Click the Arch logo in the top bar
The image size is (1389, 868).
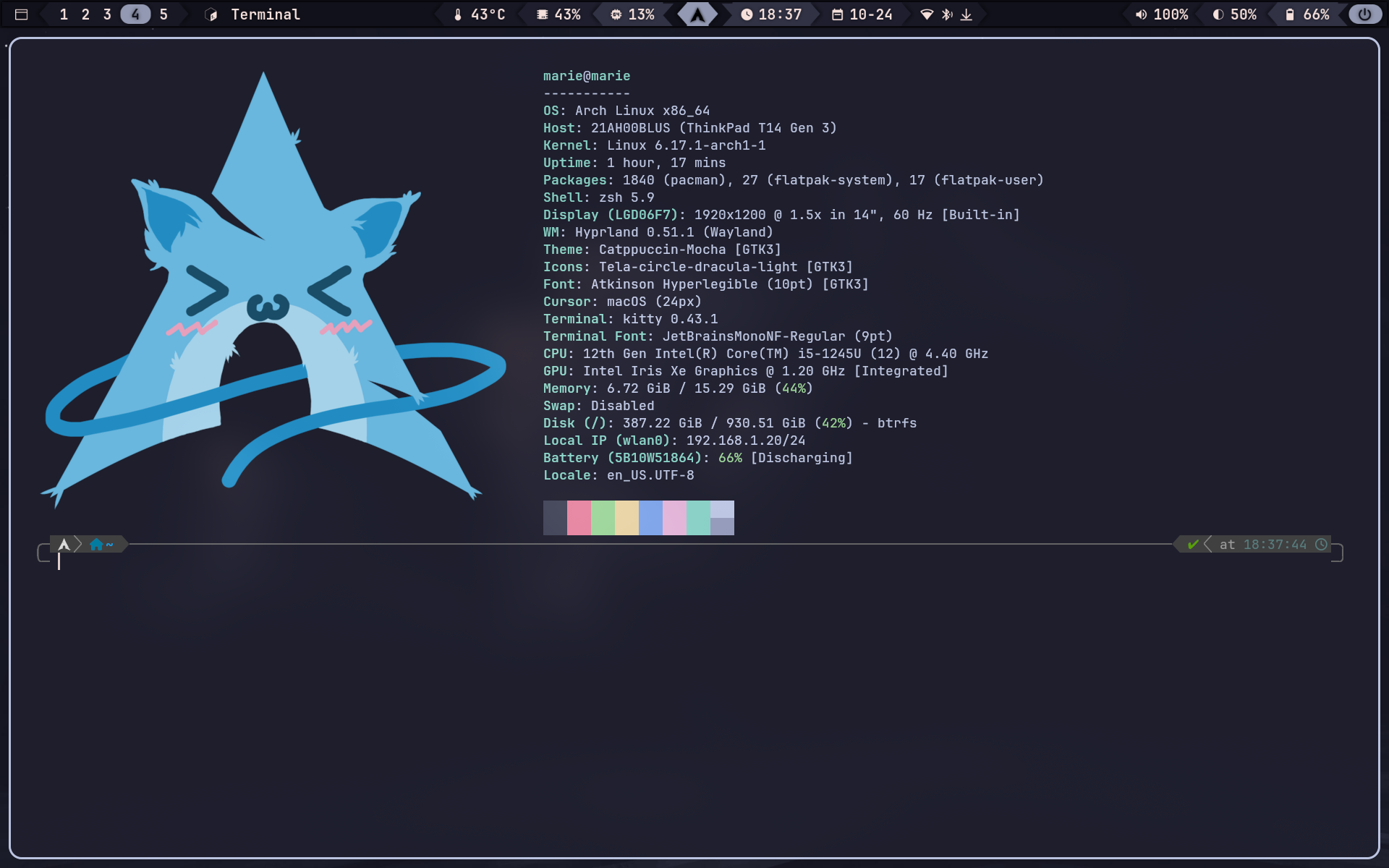coord(697,14)
